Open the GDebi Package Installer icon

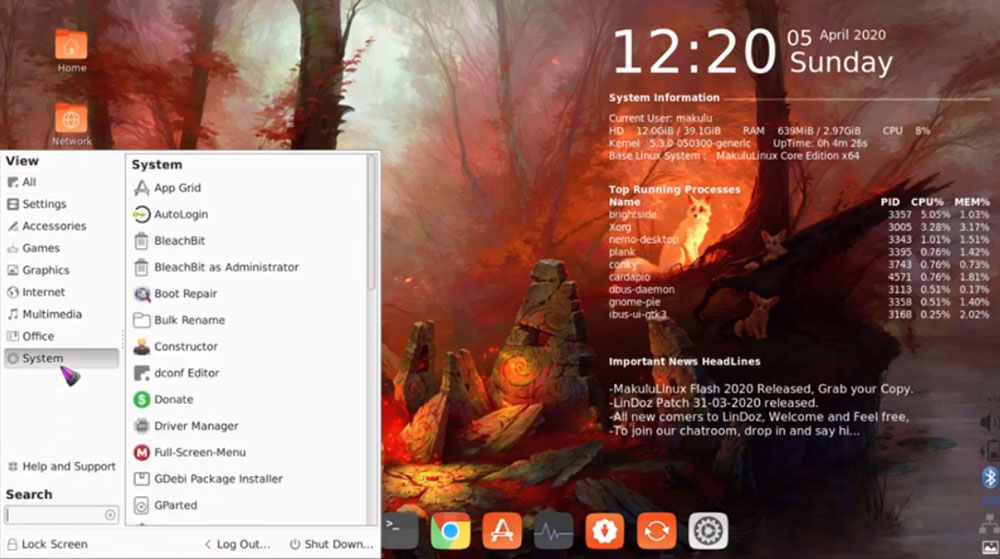click(142, 479)
